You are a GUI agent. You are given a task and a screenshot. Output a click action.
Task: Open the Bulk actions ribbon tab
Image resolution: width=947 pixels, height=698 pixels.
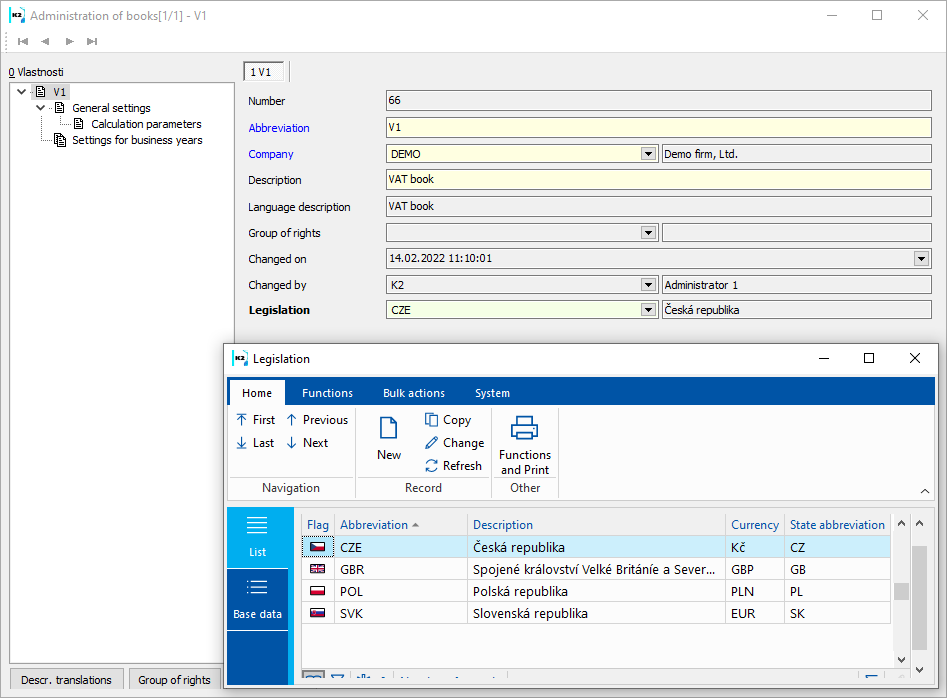(x=413, y=393)
